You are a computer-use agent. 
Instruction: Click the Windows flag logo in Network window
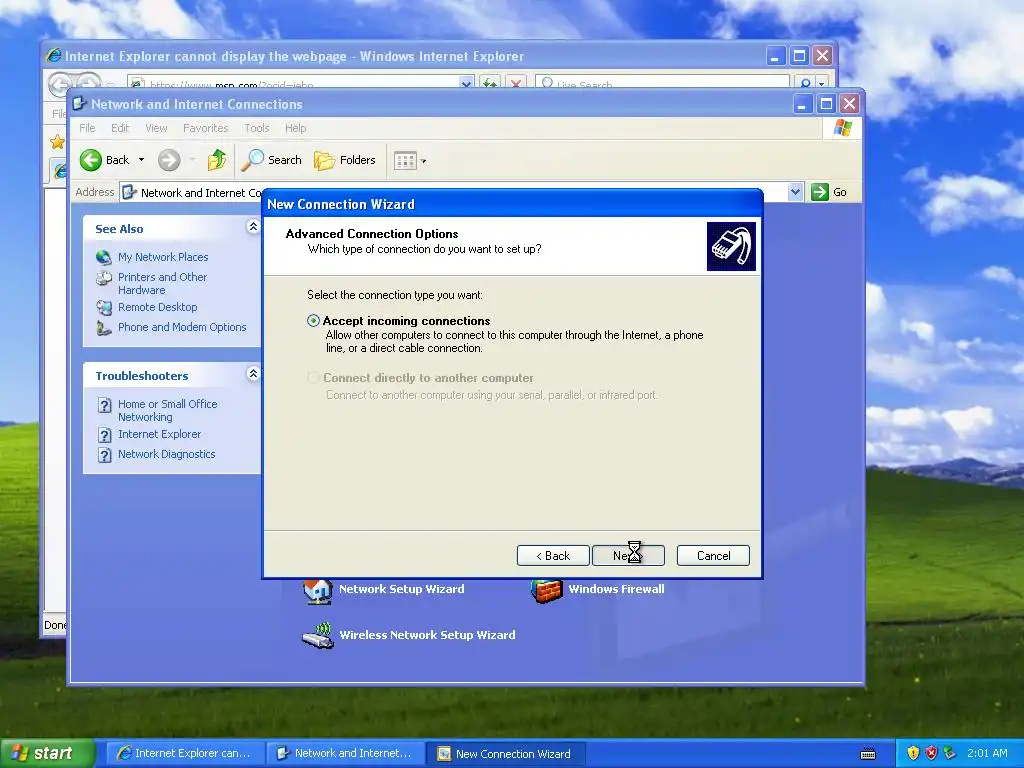coord(842,127)
